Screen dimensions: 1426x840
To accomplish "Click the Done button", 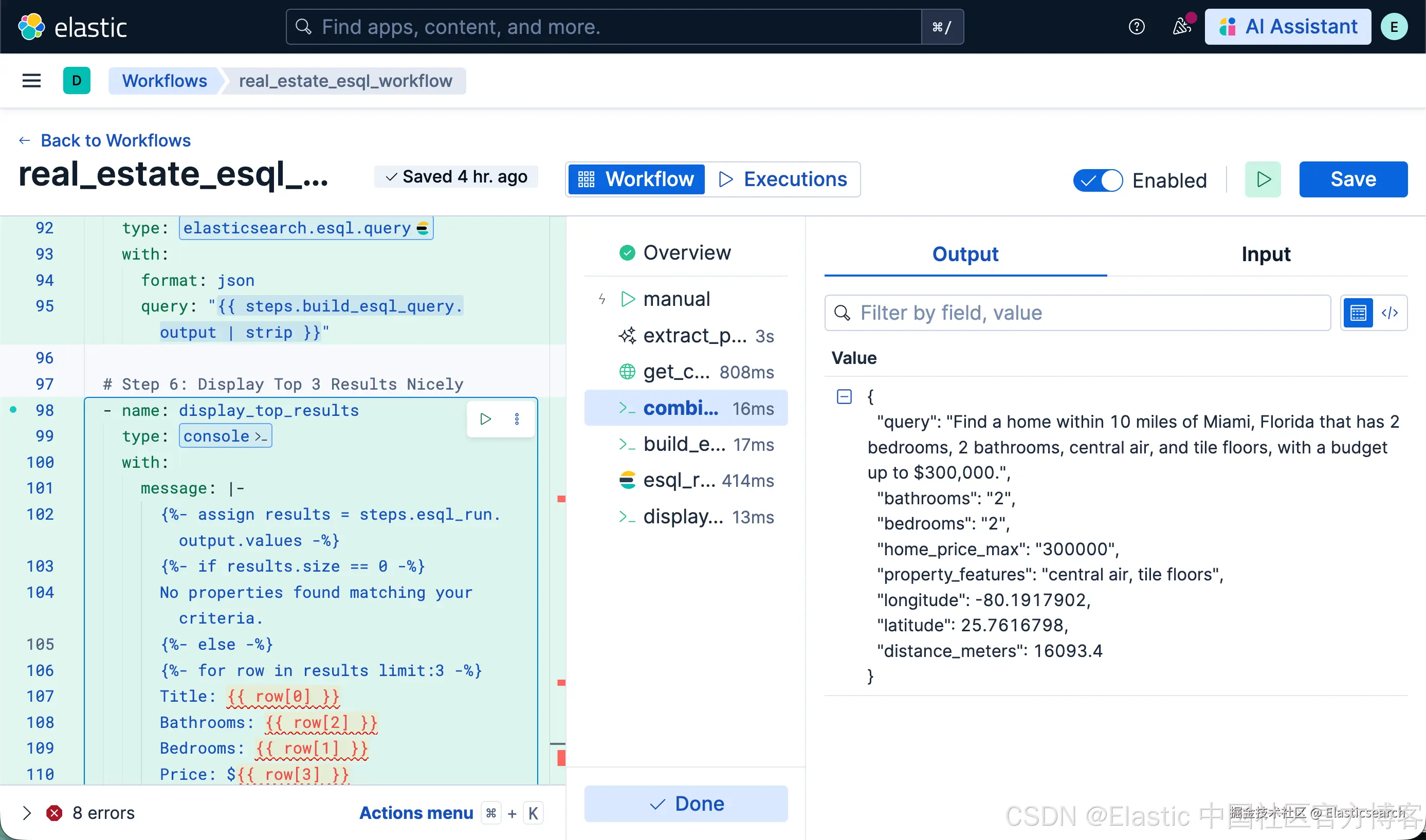I will pyautogui.click(x=686, y=803).
